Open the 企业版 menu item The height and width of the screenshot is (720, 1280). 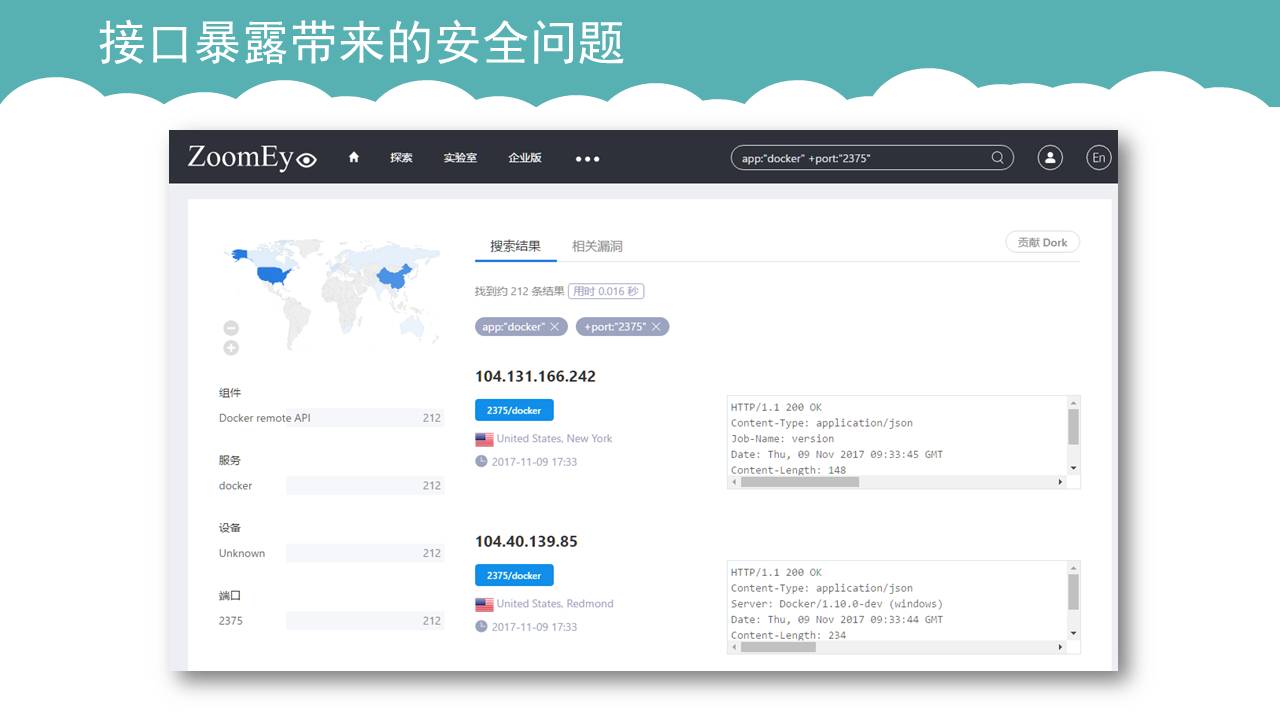[x=525, y=158]
